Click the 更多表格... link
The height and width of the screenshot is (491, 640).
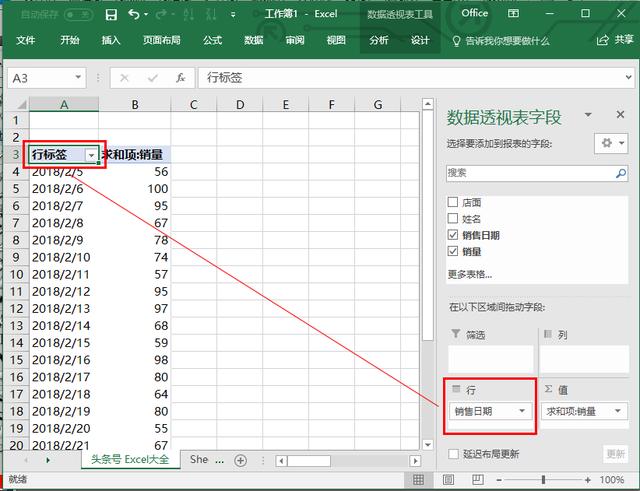point(469,274)
